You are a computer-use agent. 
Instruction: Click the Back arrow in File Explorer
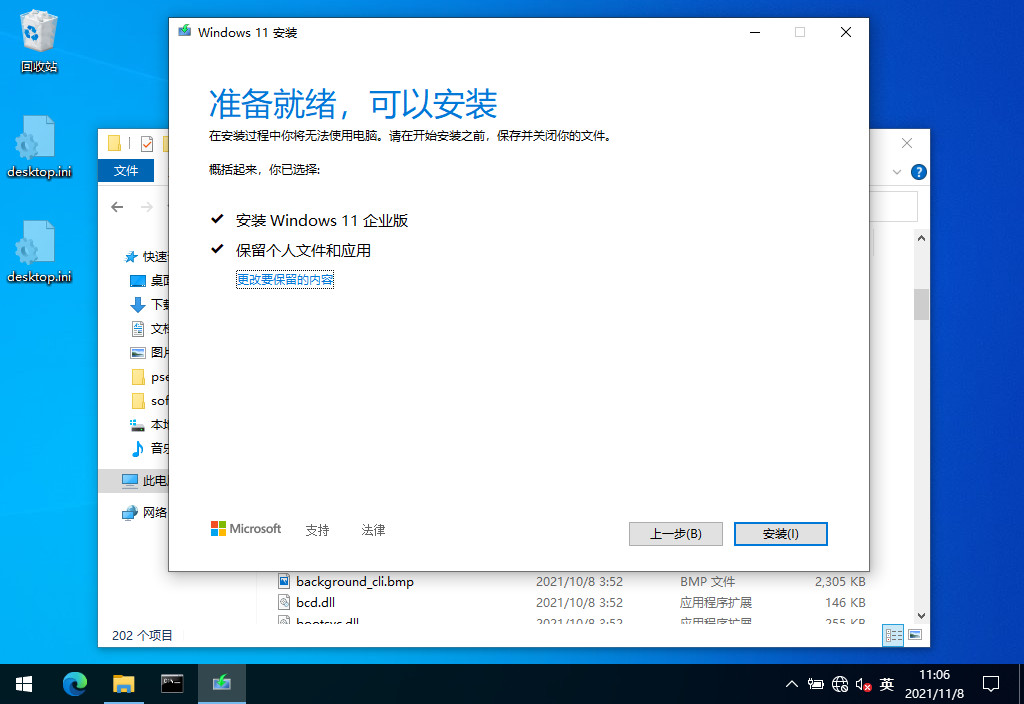click(117, 207)
